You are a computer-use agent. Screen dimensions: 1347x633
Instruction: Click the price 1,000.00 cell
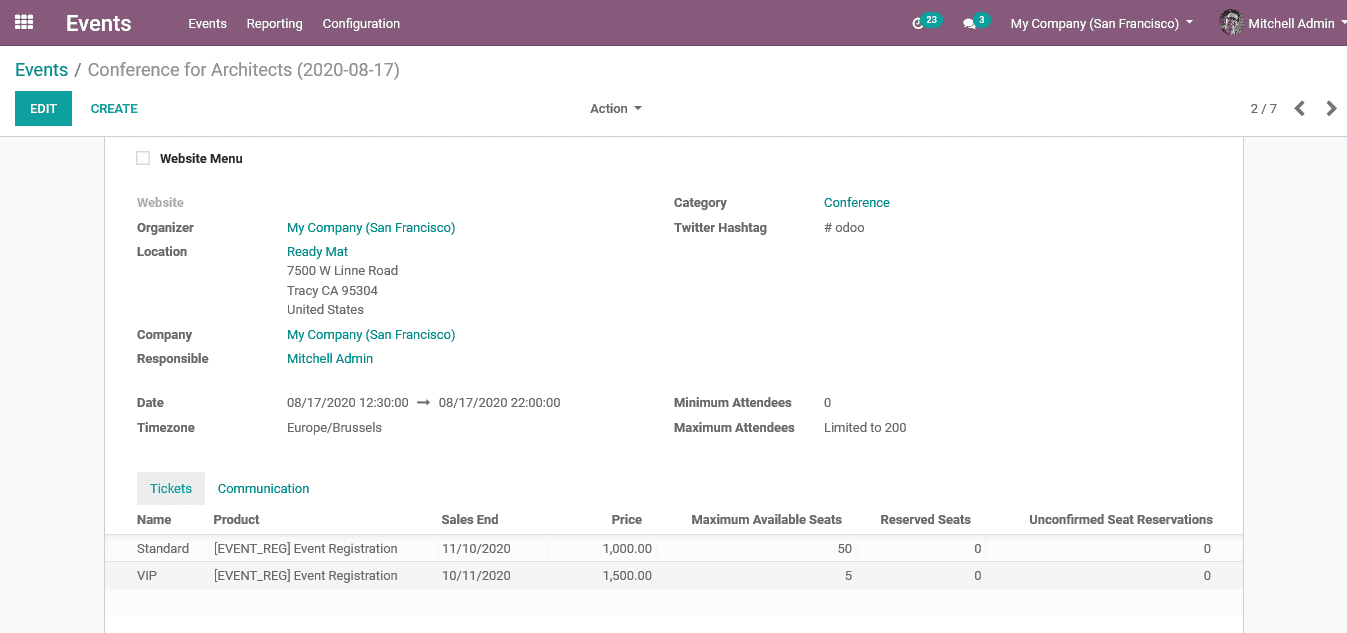coord(627,549)
